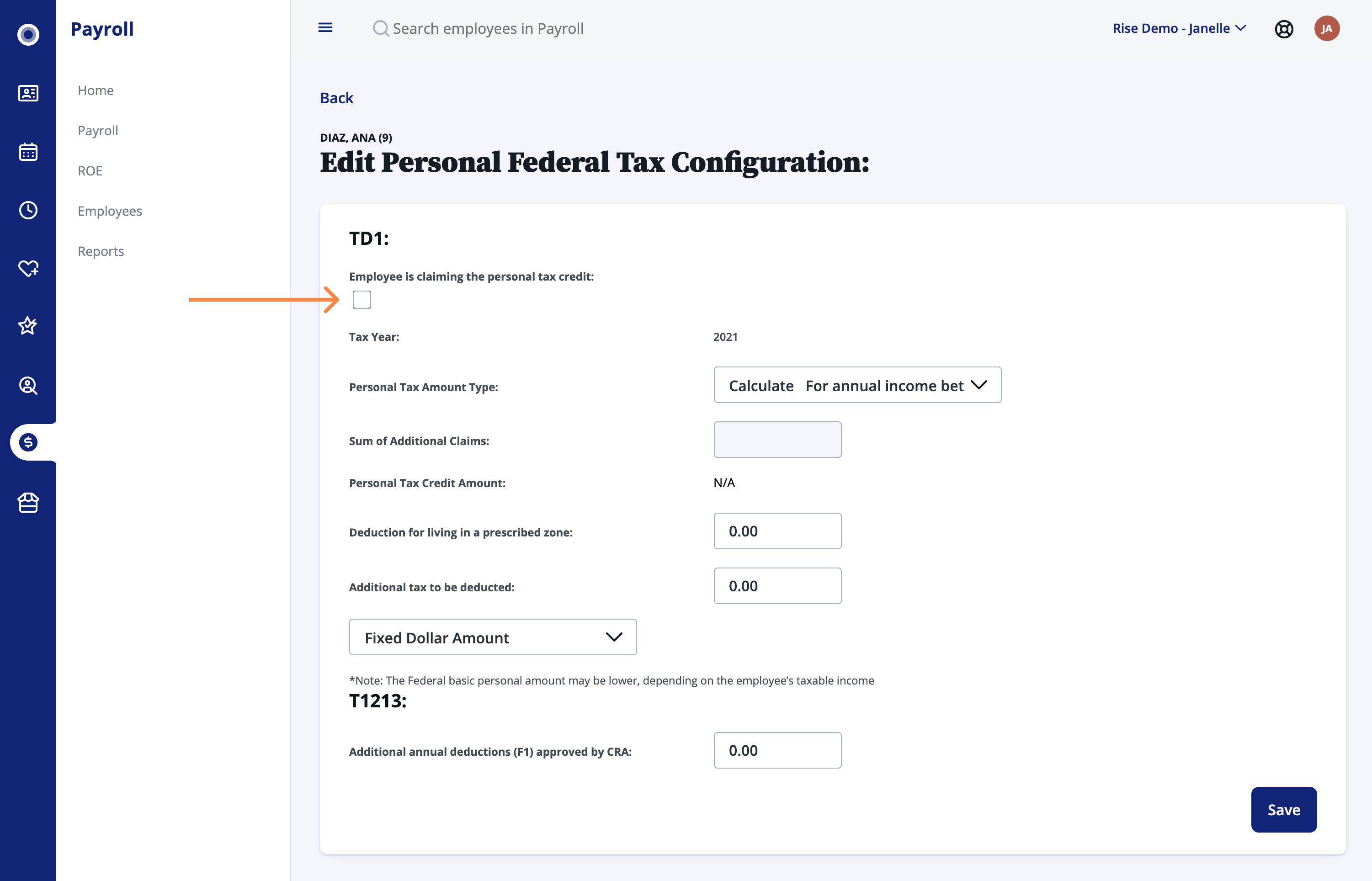Image resolution: width=1372 pixels, height=881 pixels.
Task: Click the Save button
Action: (1283, 810)
